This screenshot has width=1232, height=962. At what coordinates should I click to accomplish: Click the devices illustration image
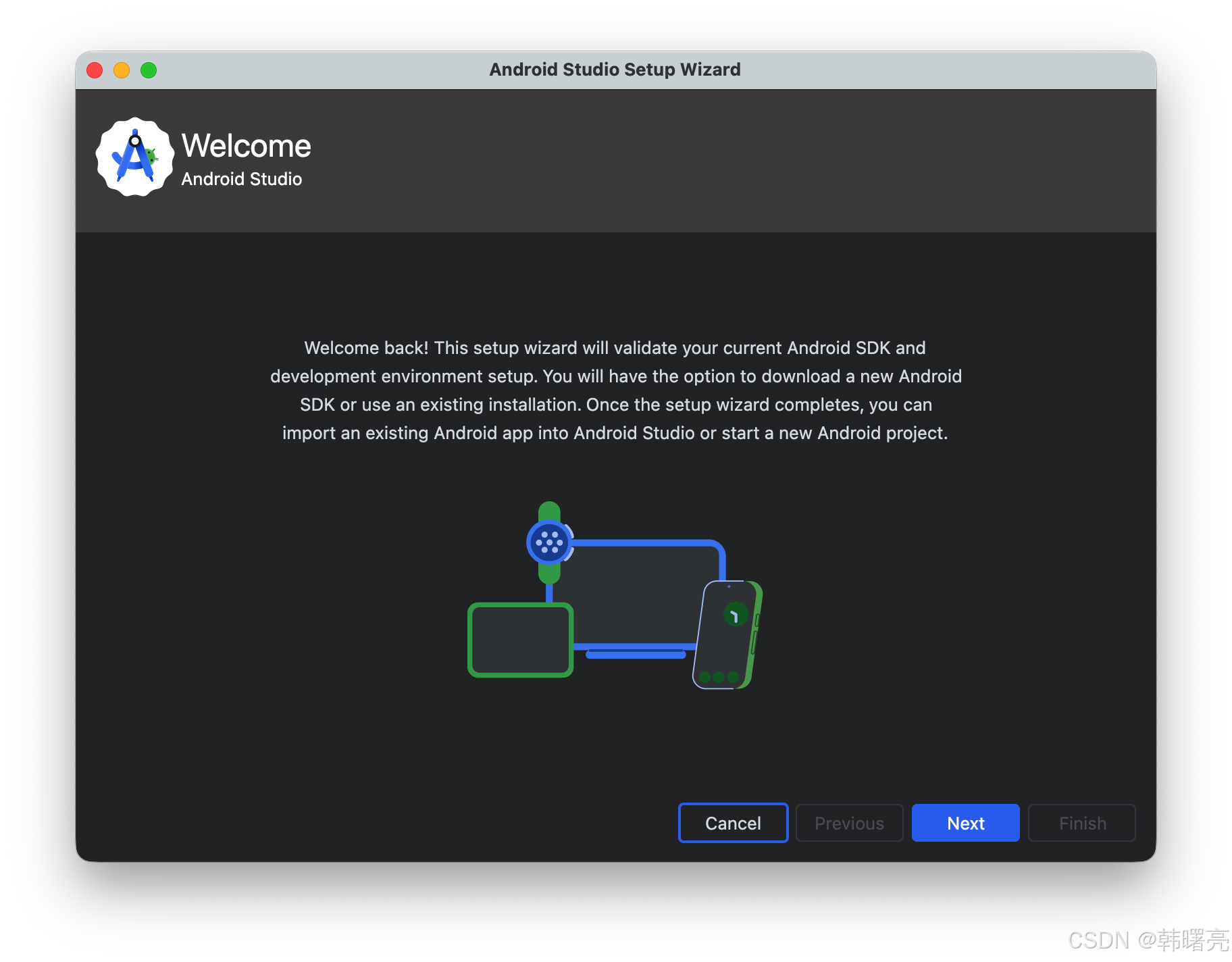coord(615,595)
